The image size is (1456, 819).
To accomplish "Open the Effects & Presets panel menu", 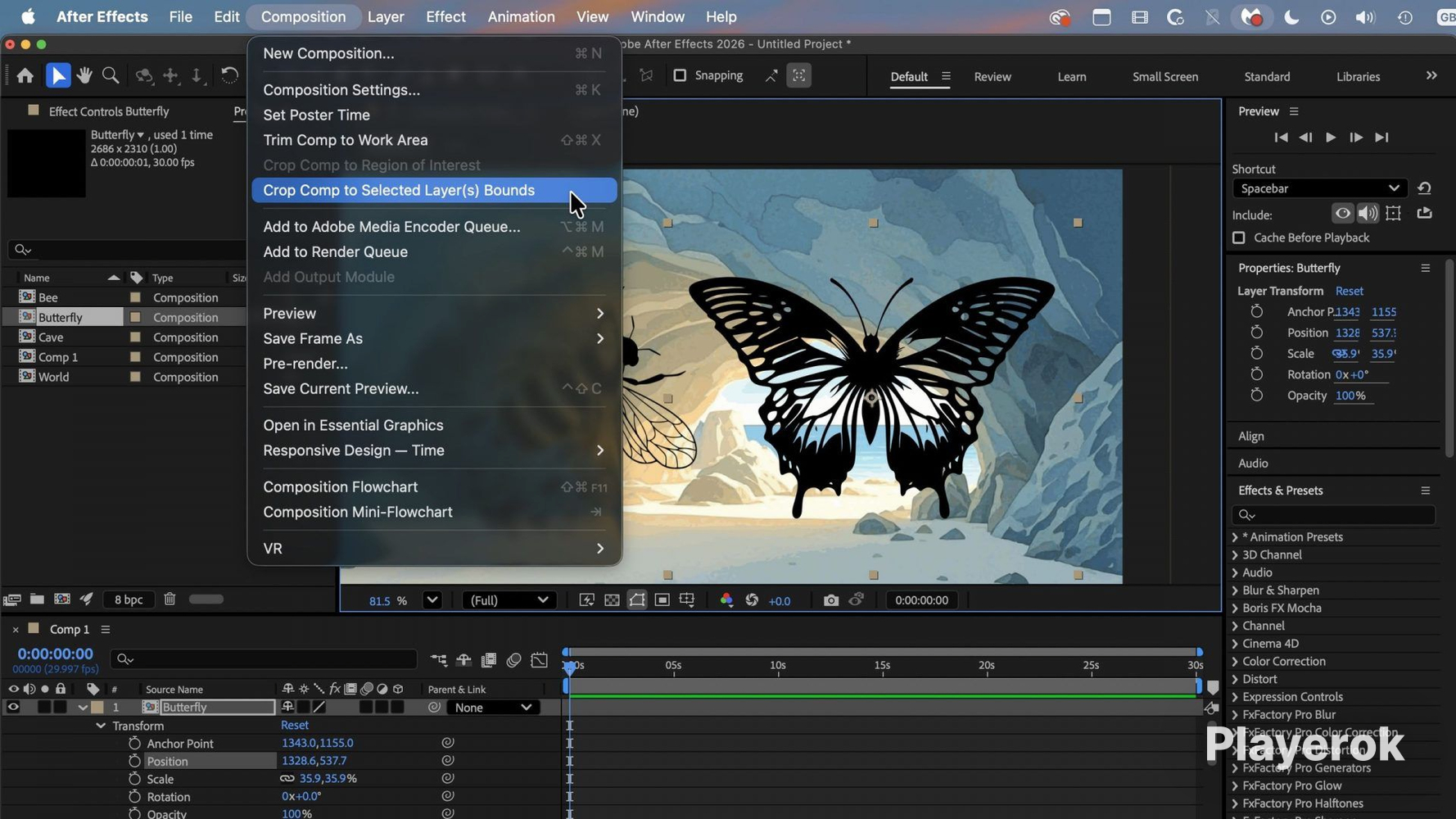I will (x=1426, y=491).
